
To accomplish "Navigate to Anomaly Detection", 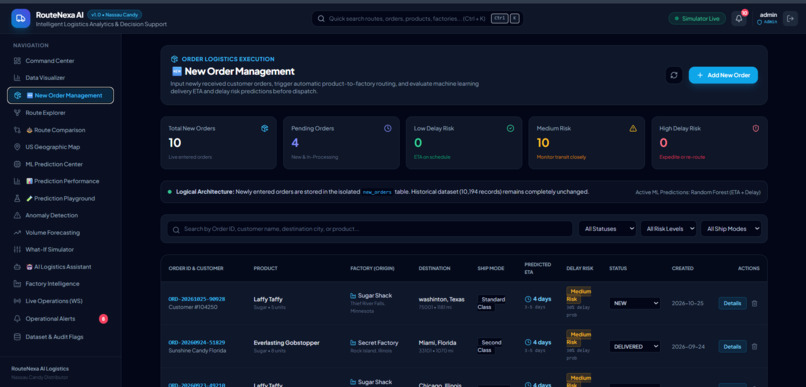I will (x=61, y=215).
